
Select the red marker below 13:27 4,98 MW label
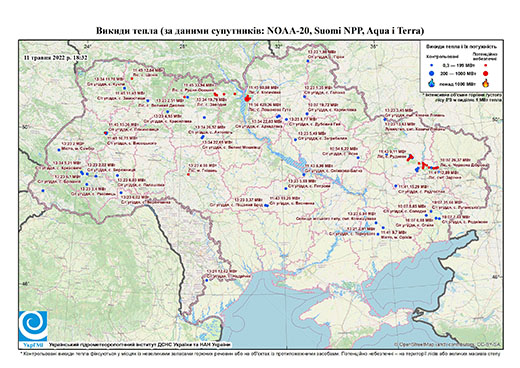coord(189,174)
